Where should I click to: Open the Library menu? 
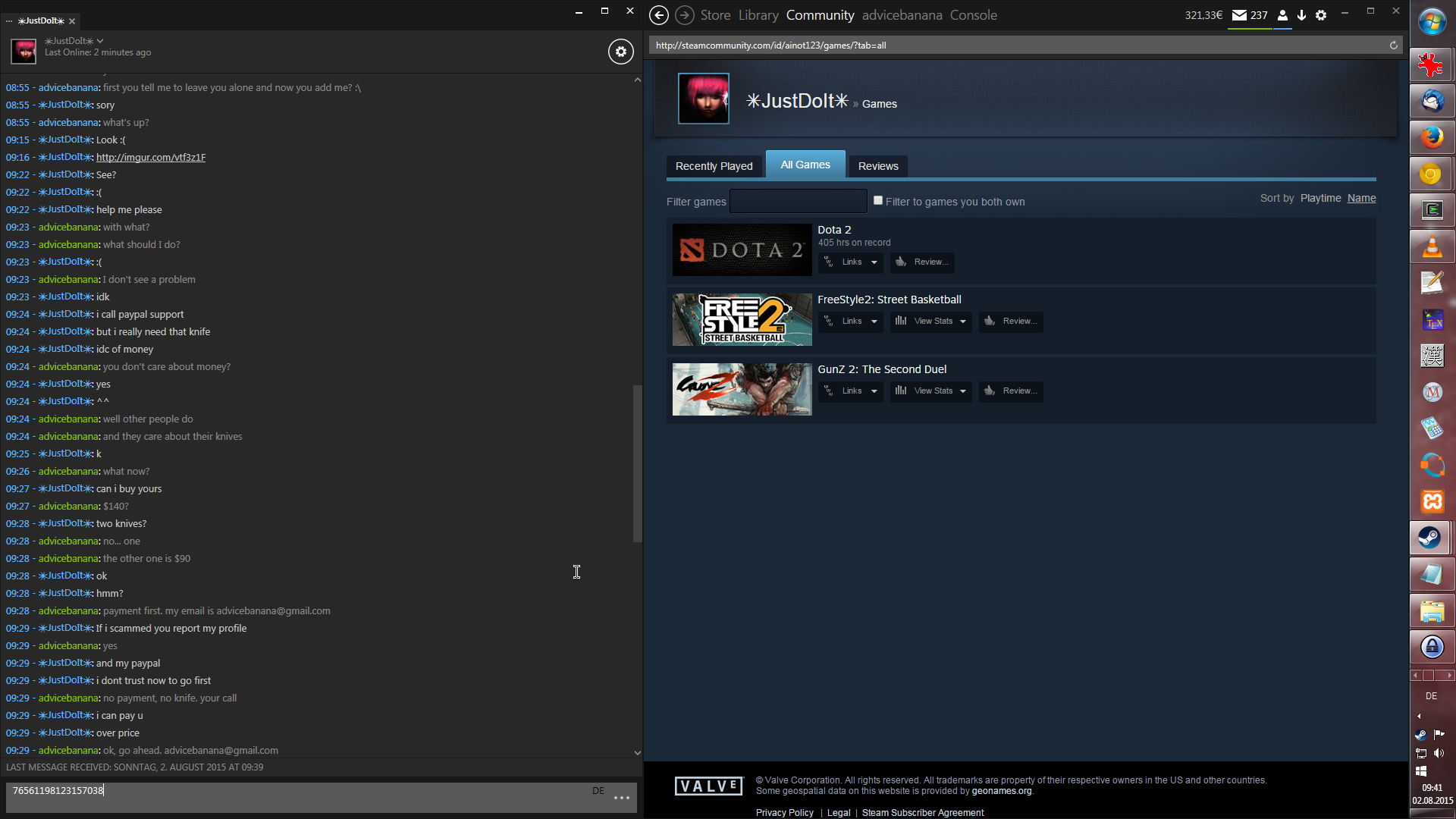(758, 15)
